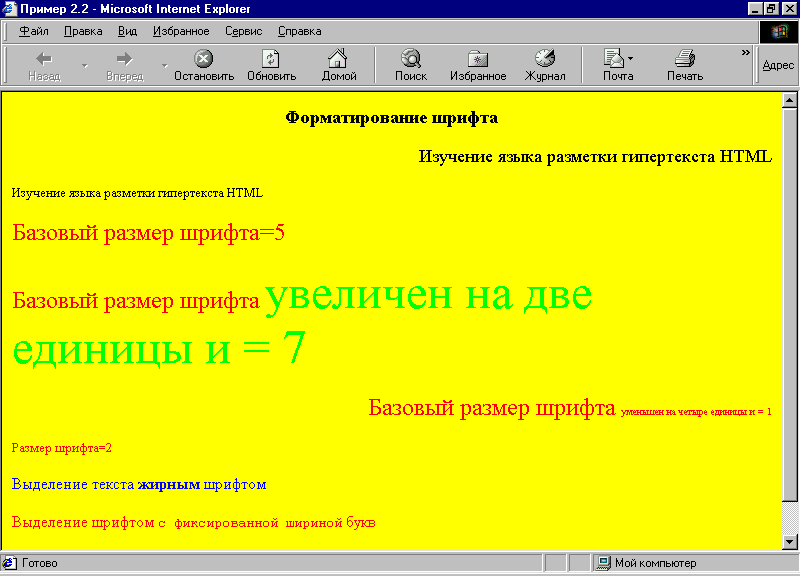Open Поиск search panel icon
Image resolution: width=800 pixels, height=576 pixels.
(411, 59)
